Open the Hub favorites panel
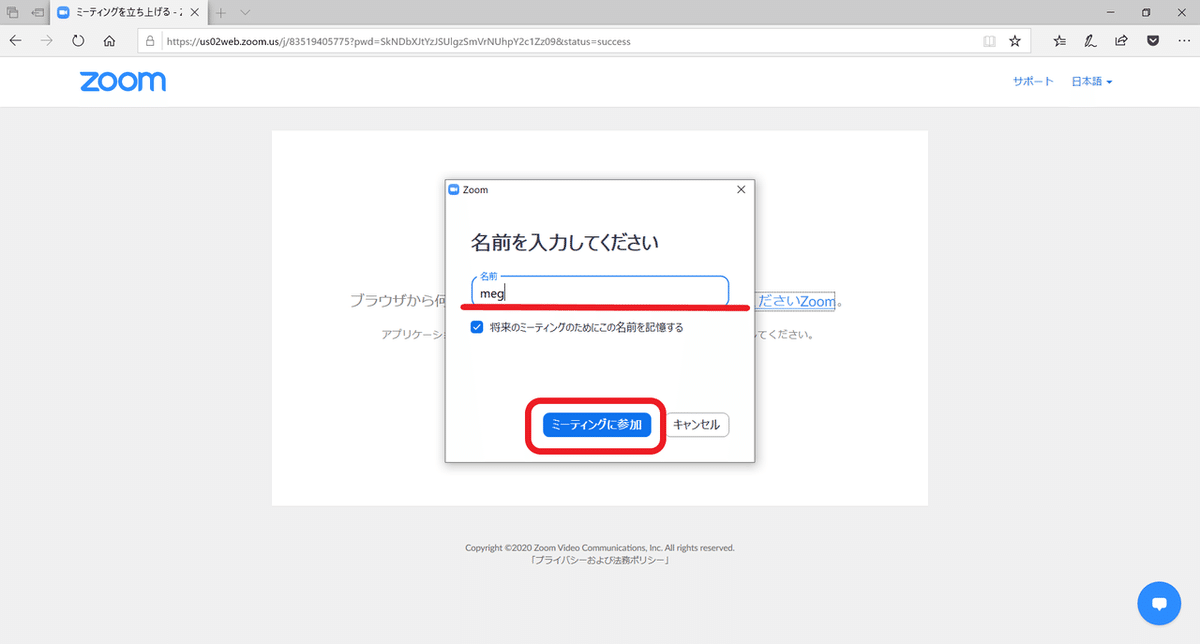 [1059, 41]
